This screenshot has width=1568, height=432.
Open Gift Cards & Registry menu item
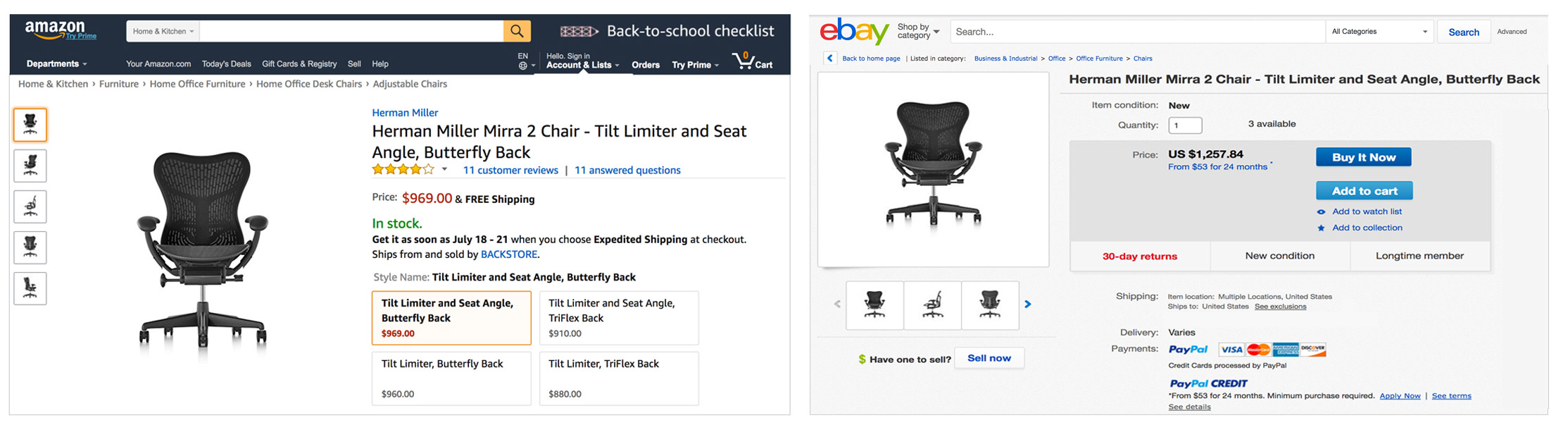click(x=299, y=64)
